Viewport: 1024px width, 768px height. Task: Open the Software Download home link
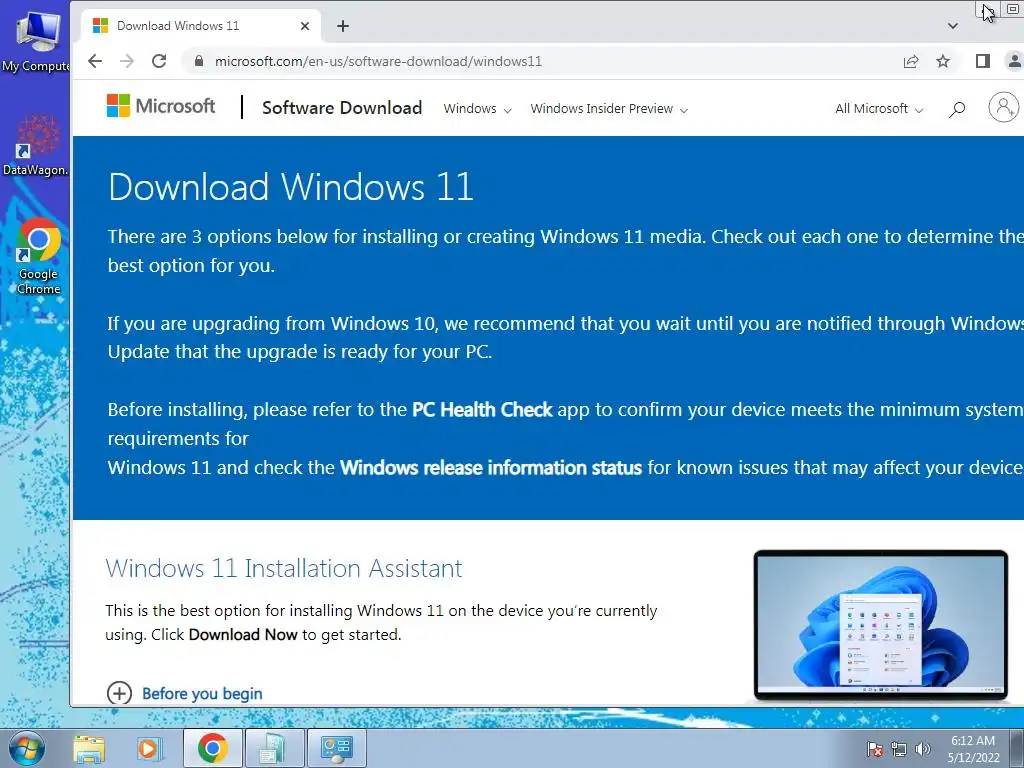pyautogui.click(x=342, y=108)
